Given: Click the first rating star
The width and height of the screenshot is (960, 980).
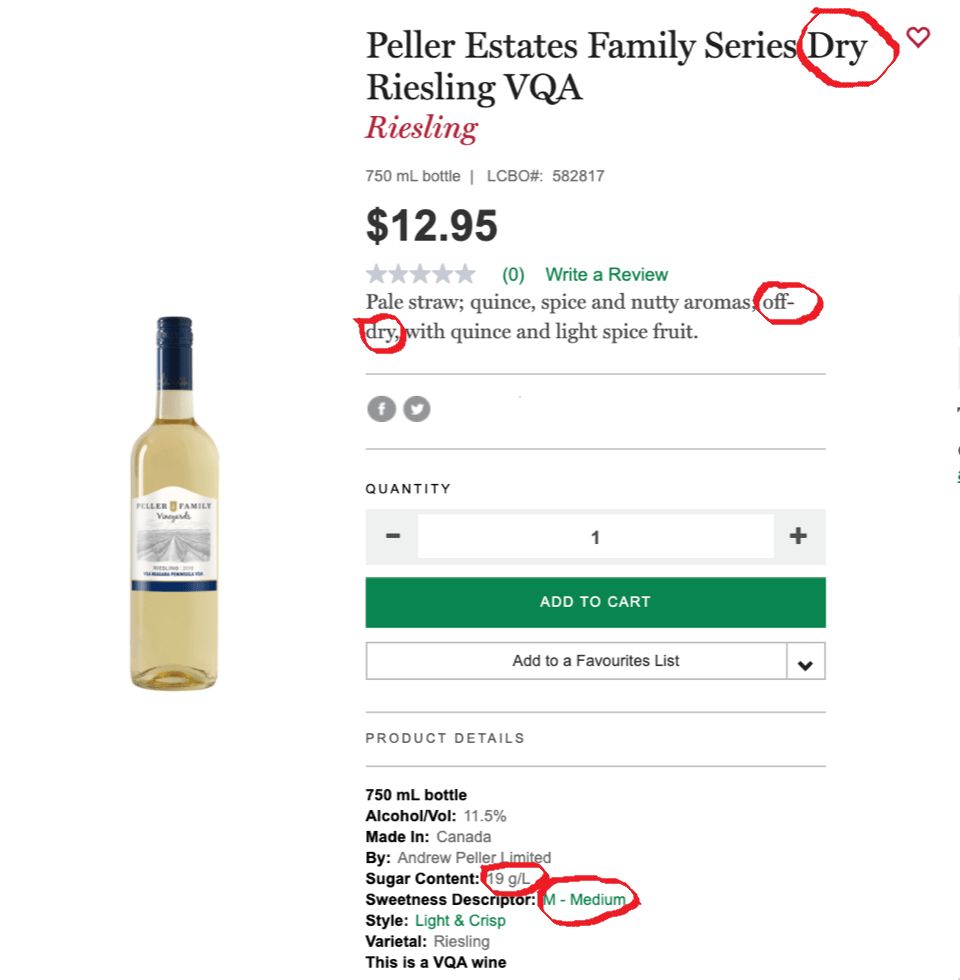Looking at the screenshot, I should click(x=375, y=273).
